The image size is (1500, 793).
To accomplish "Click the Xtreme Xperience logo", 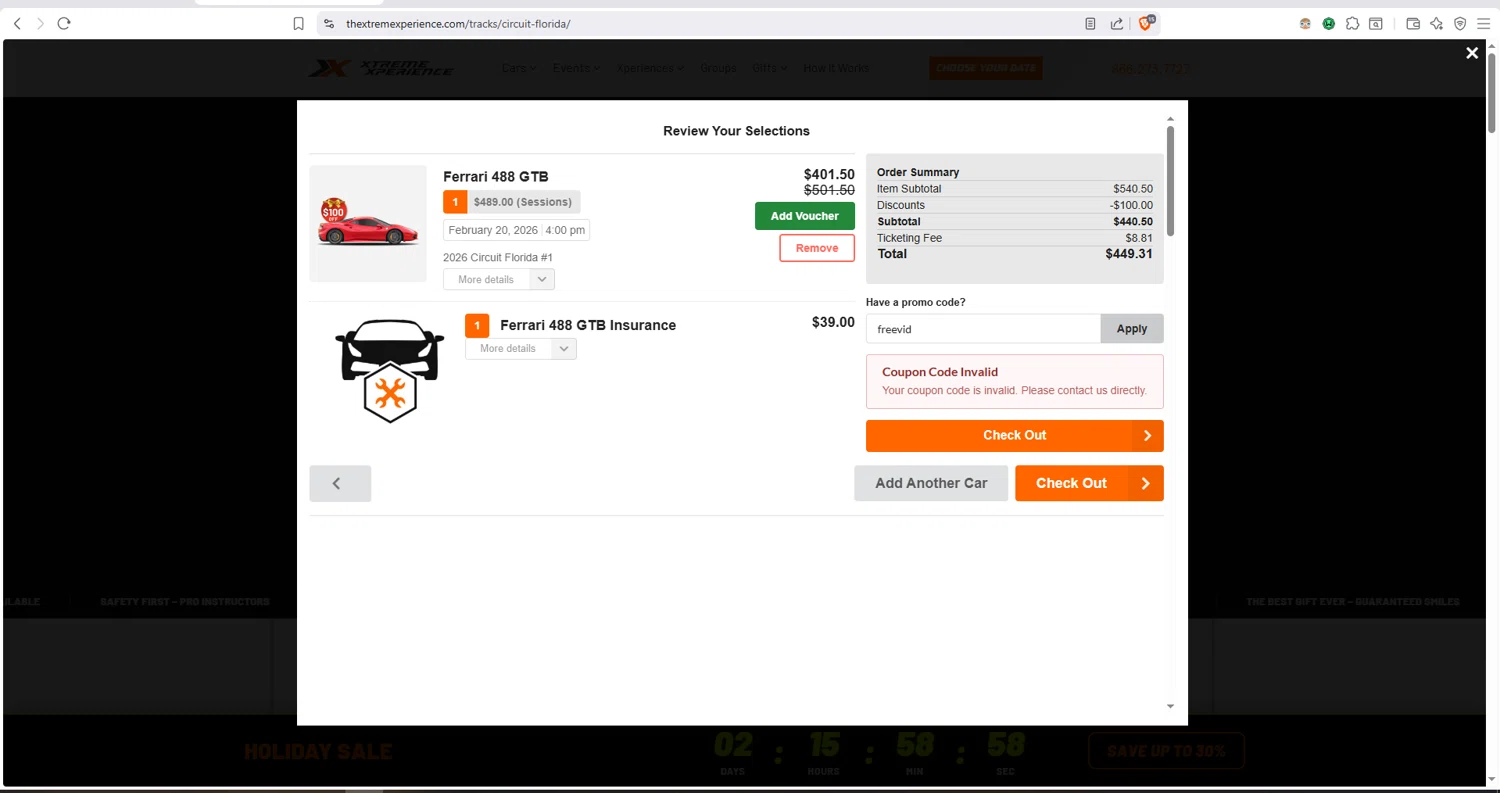I will 380,68.
